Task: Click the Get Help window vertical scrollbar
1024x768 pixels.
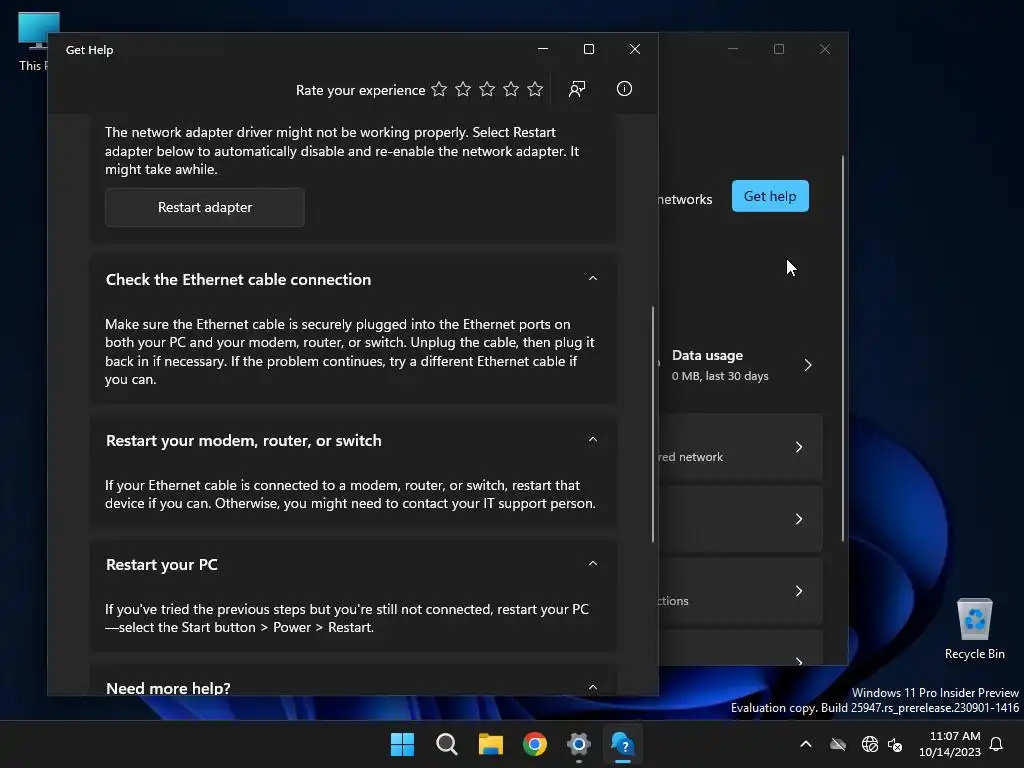Action: [652, 424]
